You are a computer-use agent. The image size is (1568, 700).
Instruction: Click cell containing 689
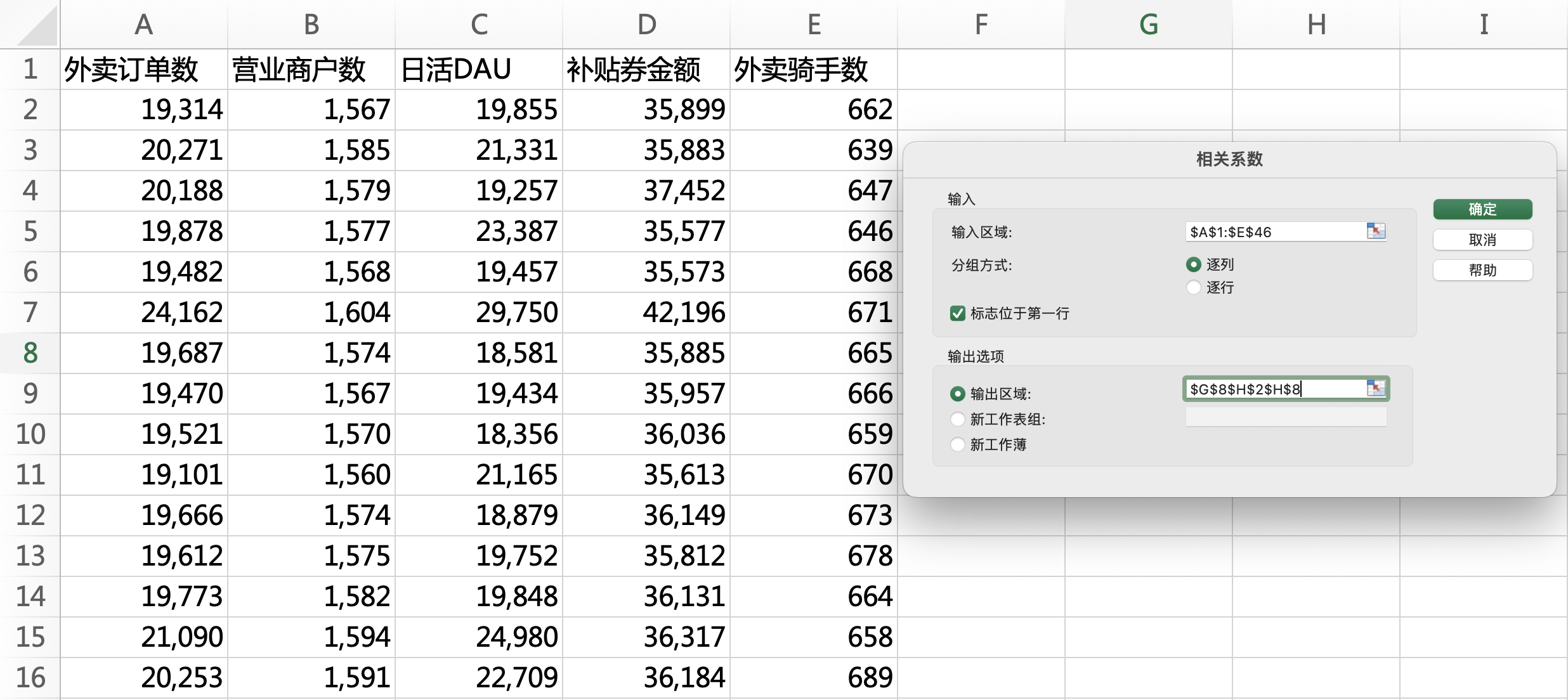point(814,678)
